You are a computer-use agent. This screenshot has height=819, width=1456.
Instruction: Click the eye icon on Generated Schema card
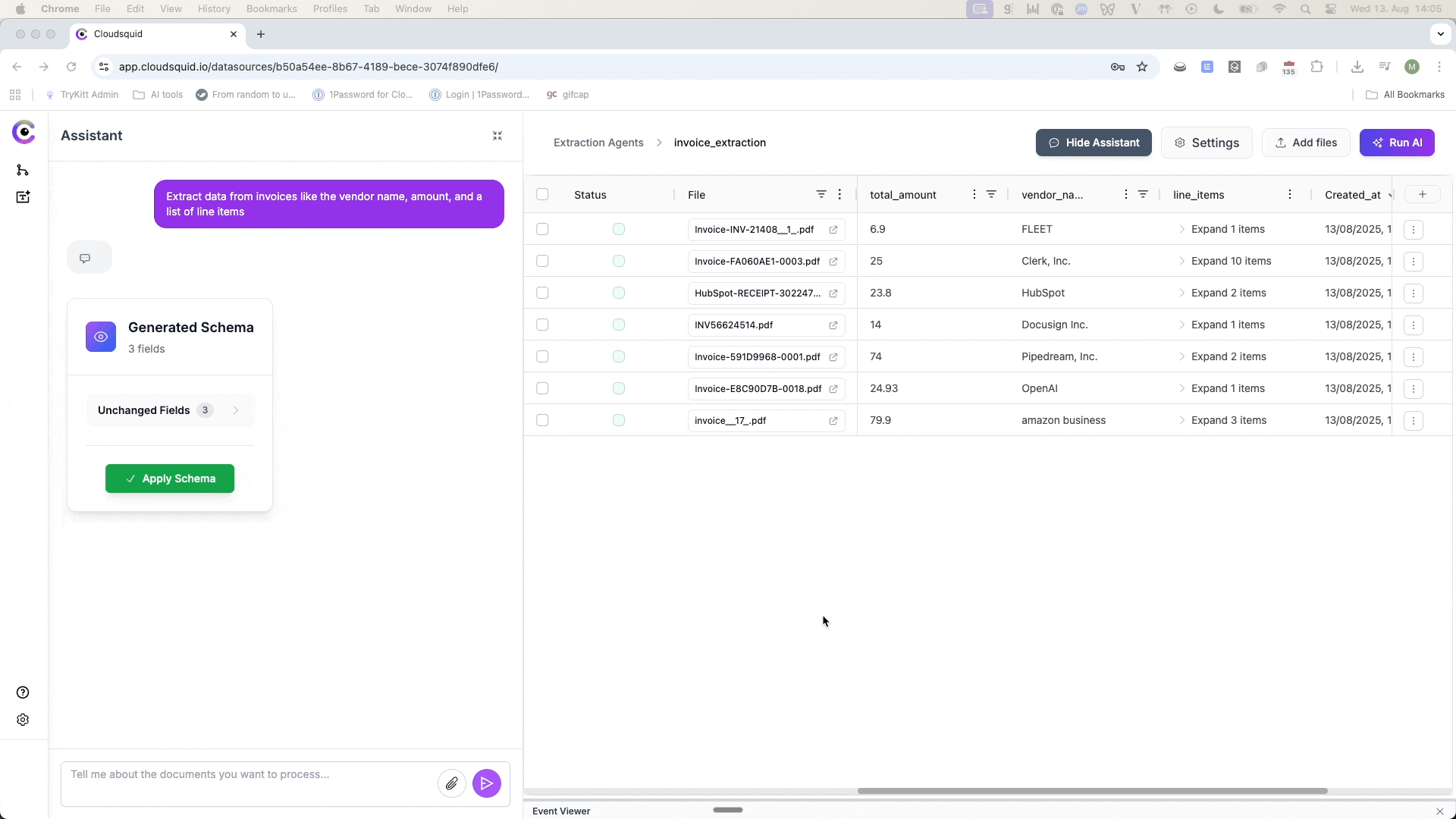(x=101, y=337)
